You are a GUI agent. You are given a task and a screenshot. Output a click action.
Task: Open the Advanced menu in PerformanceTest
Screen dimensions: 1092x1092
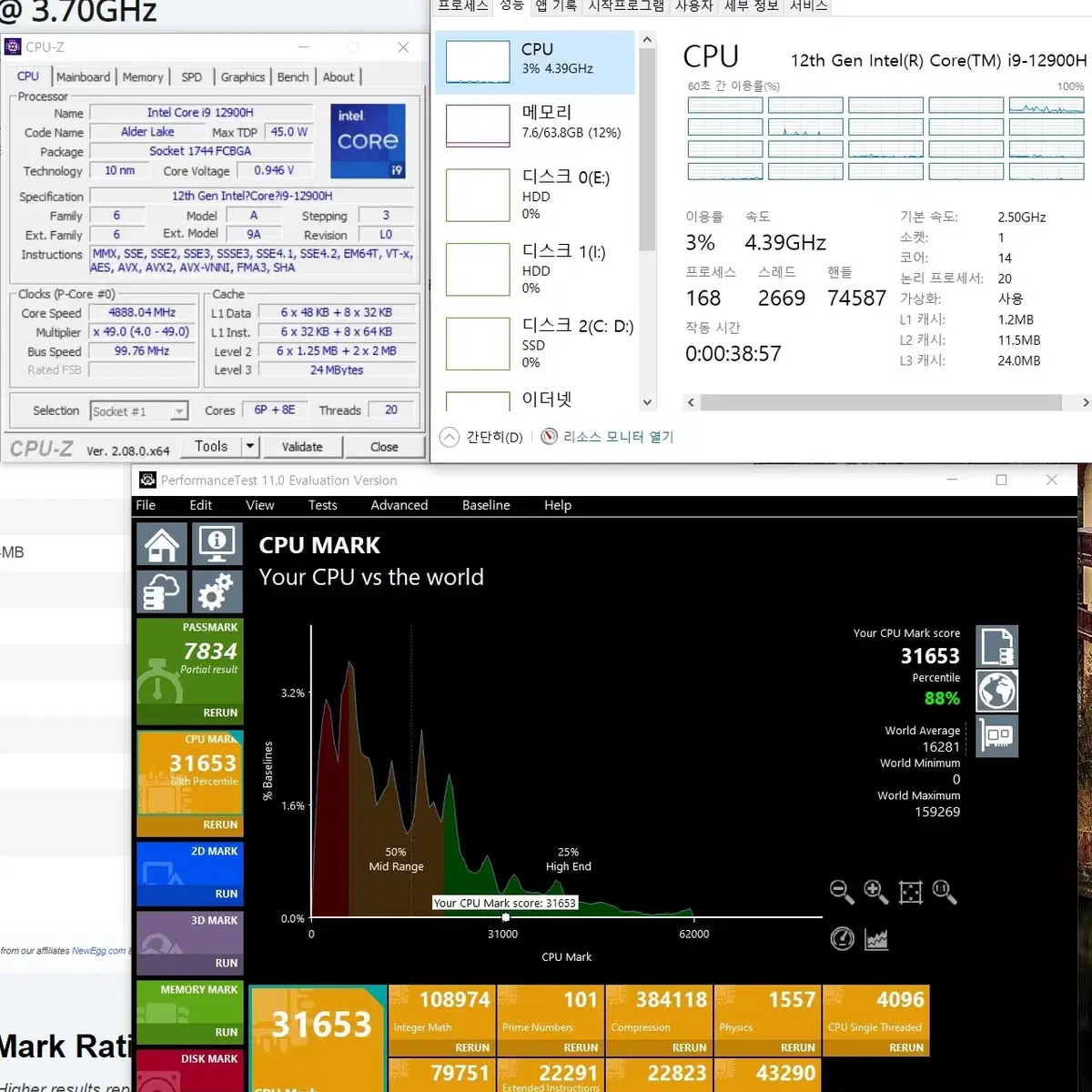point(399,505)
